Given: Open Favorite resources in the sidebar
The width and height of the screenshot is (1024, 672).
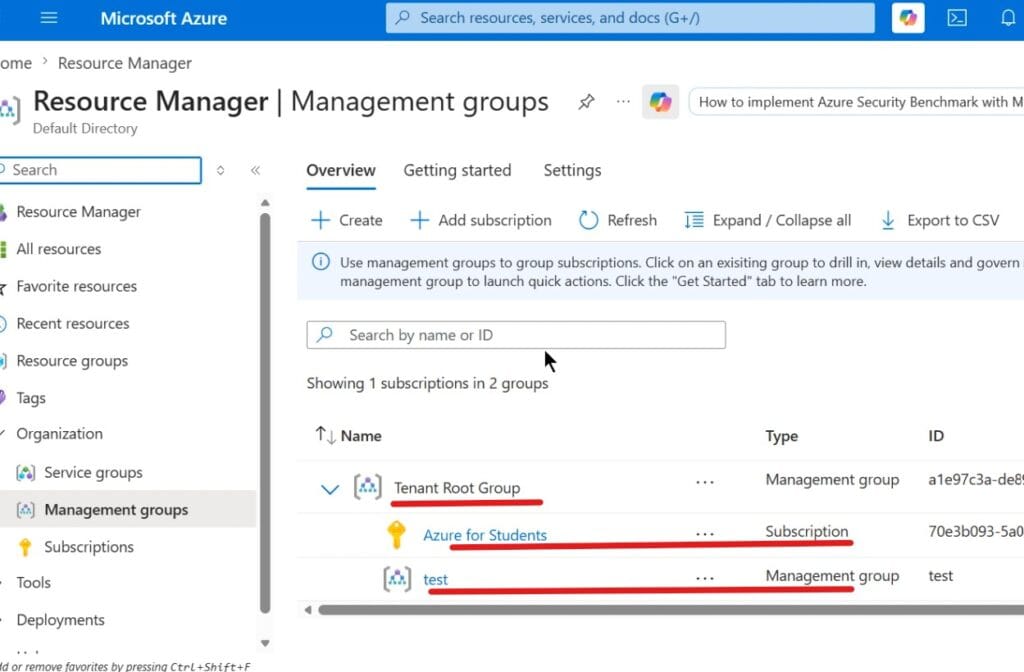Looking at the screenshot, I should 76,286.
